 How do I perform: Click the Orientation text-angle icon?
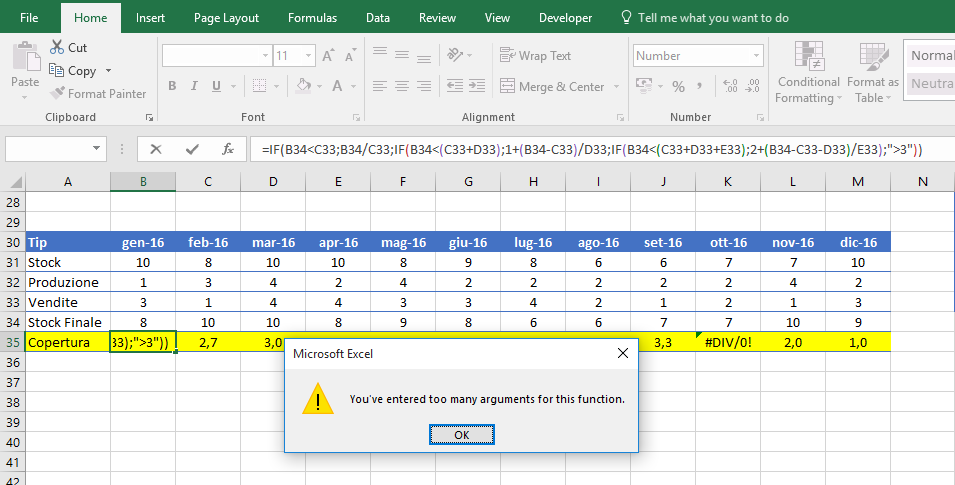coord(455,55)
